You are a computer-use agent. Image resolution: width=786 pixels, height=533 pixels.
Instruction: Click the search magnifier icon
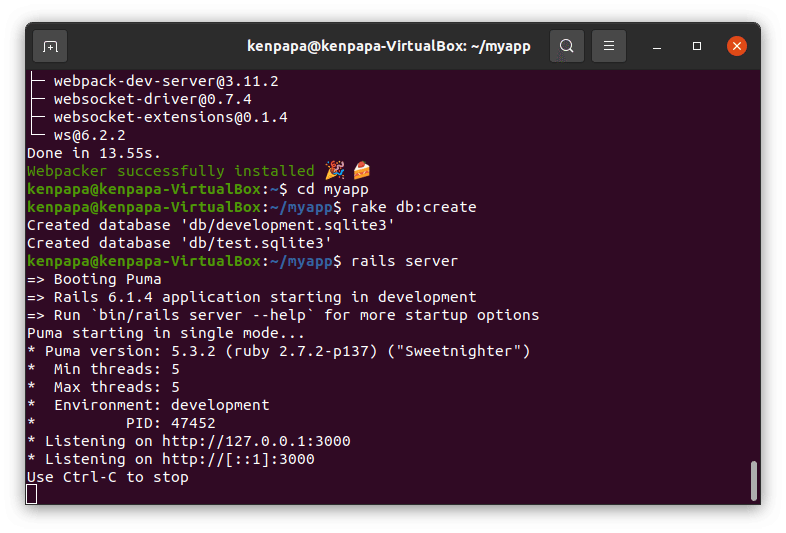567,46
